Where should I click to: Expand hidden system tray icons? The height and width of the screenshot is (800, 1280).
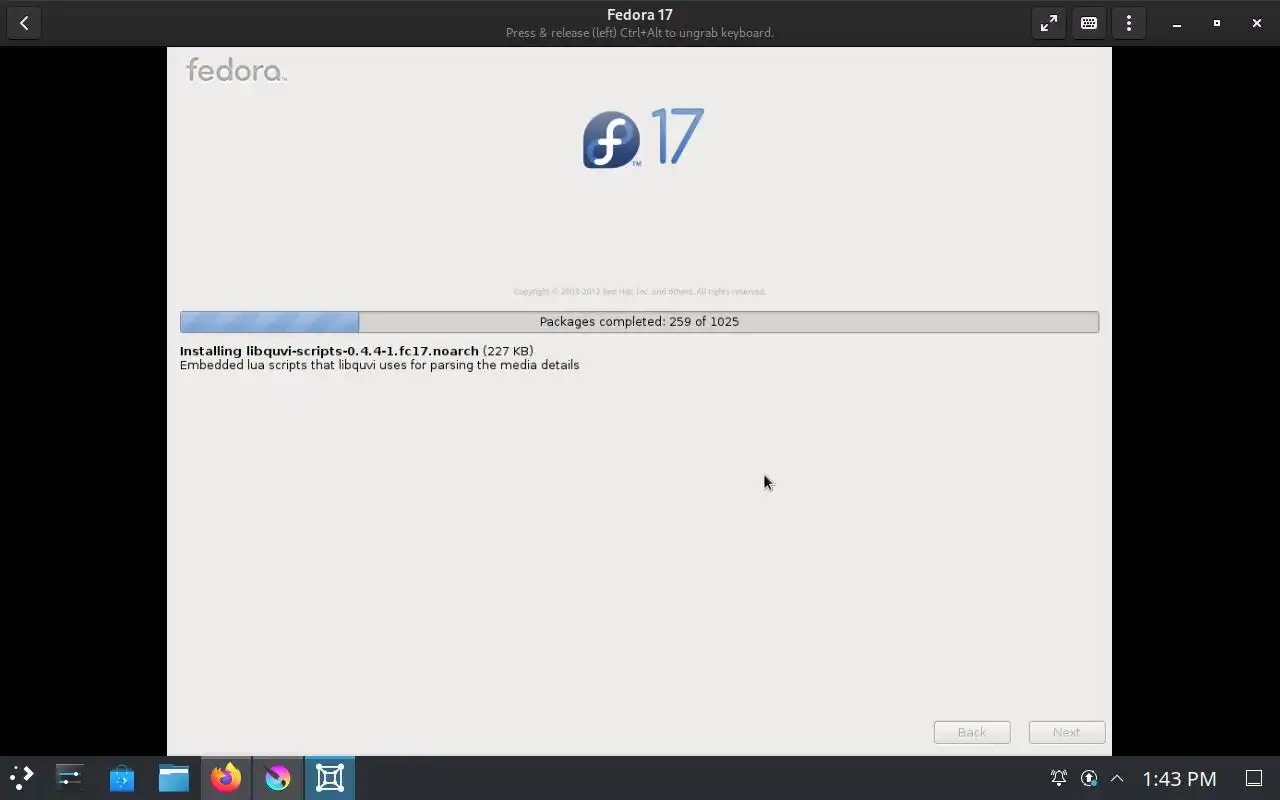pos(1117,778)
